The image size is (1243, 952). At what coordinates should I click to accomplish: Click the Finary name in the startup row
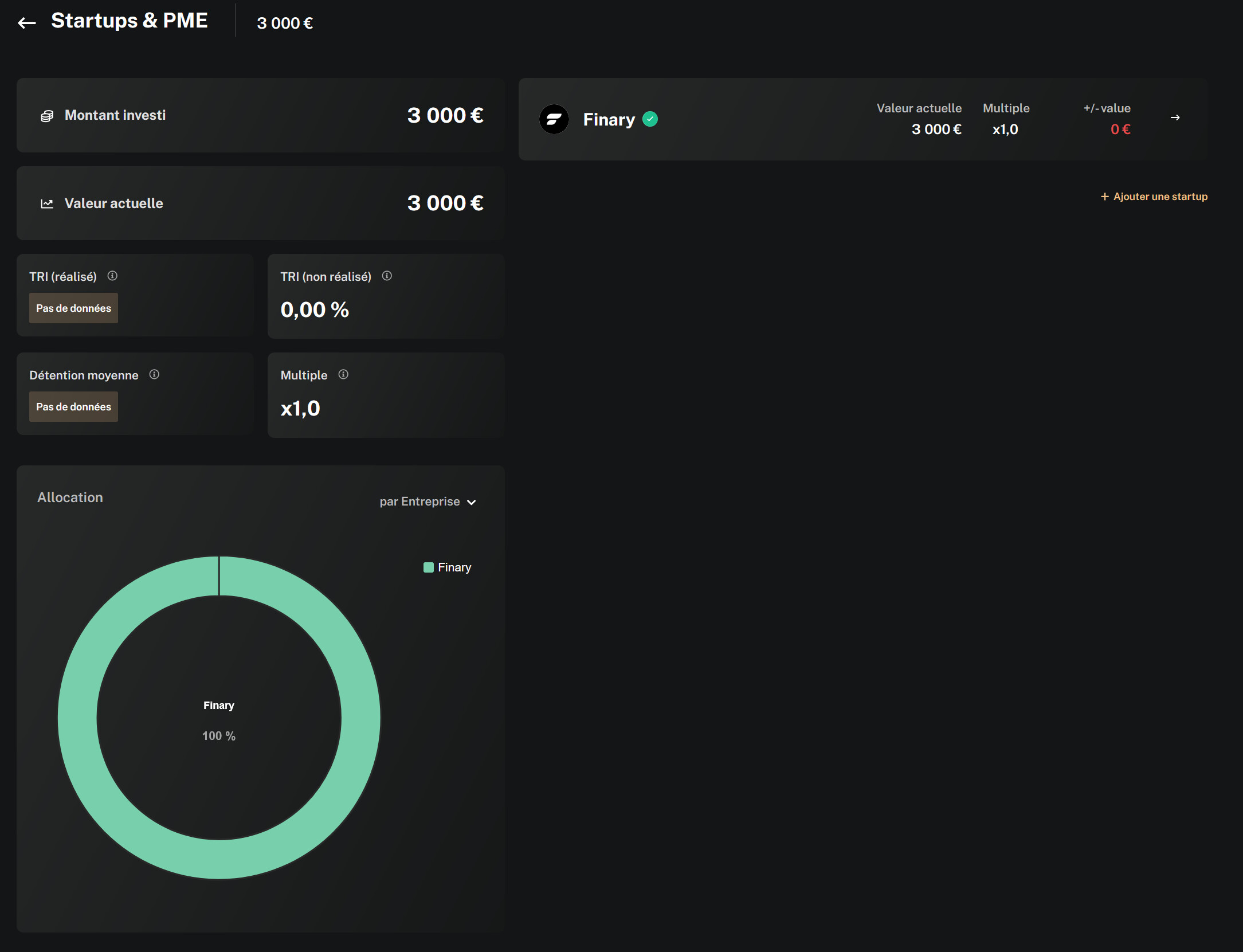(x=609, y=119)
